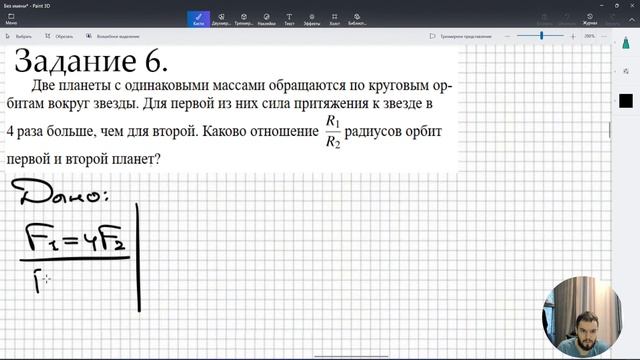The width and height of the screenshot is (640, 360).
Task: Collapse the top ribbon with chevron
Action: point(631,19)
